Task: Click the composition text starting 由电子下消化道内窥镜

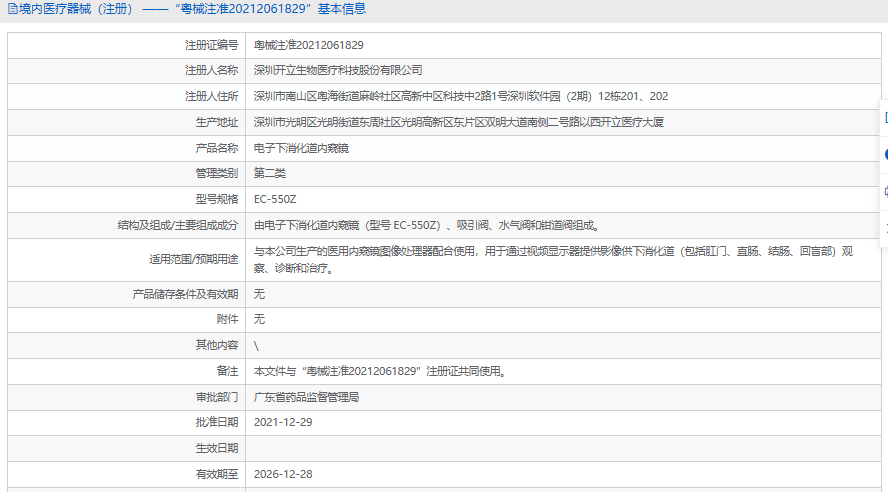Action: click(x=427, y=225)
